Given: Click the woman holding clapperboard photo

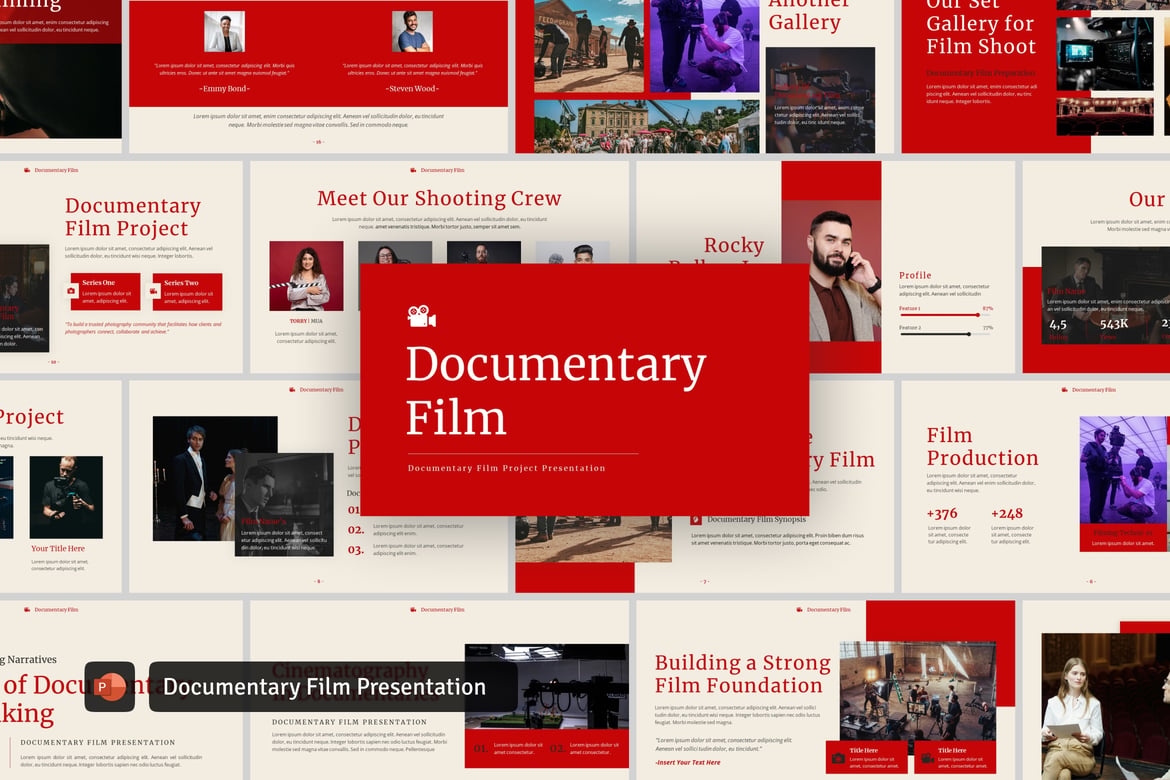Looking at the screenshot, I should tap(307, 275).
